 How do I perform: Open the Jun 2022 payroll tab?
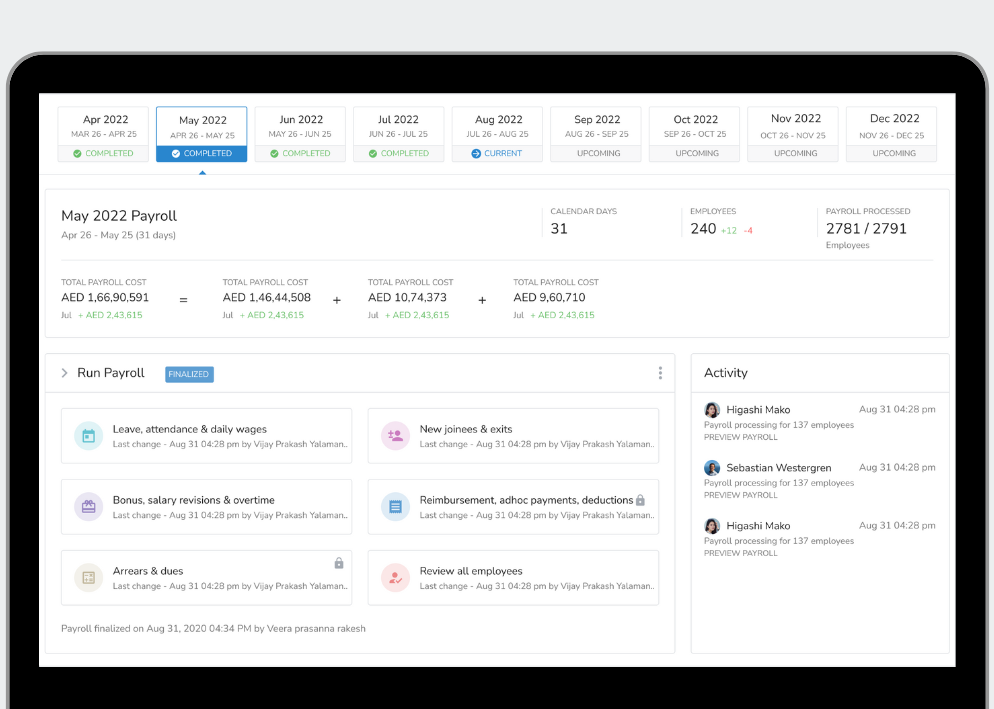pos(300,134)
